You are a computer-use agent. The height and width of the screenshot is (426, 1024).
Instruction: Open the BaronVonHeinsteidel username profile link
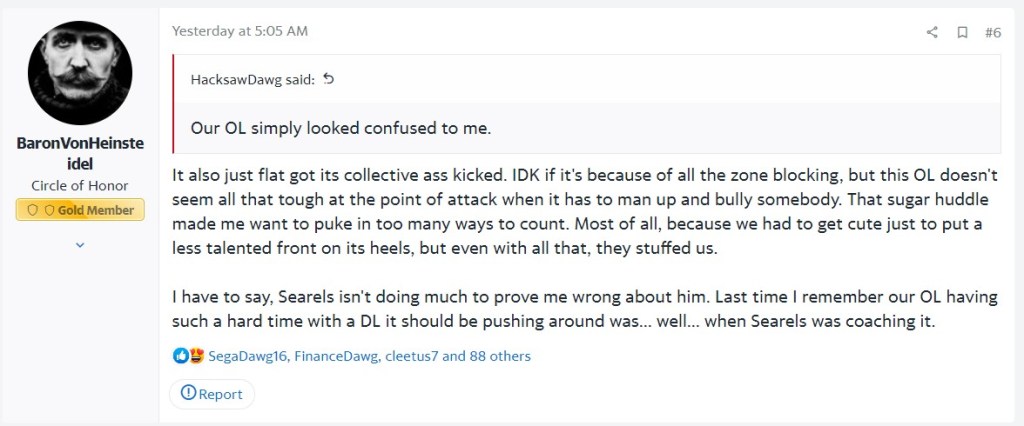pyautogui.click(x=80, y=153)
